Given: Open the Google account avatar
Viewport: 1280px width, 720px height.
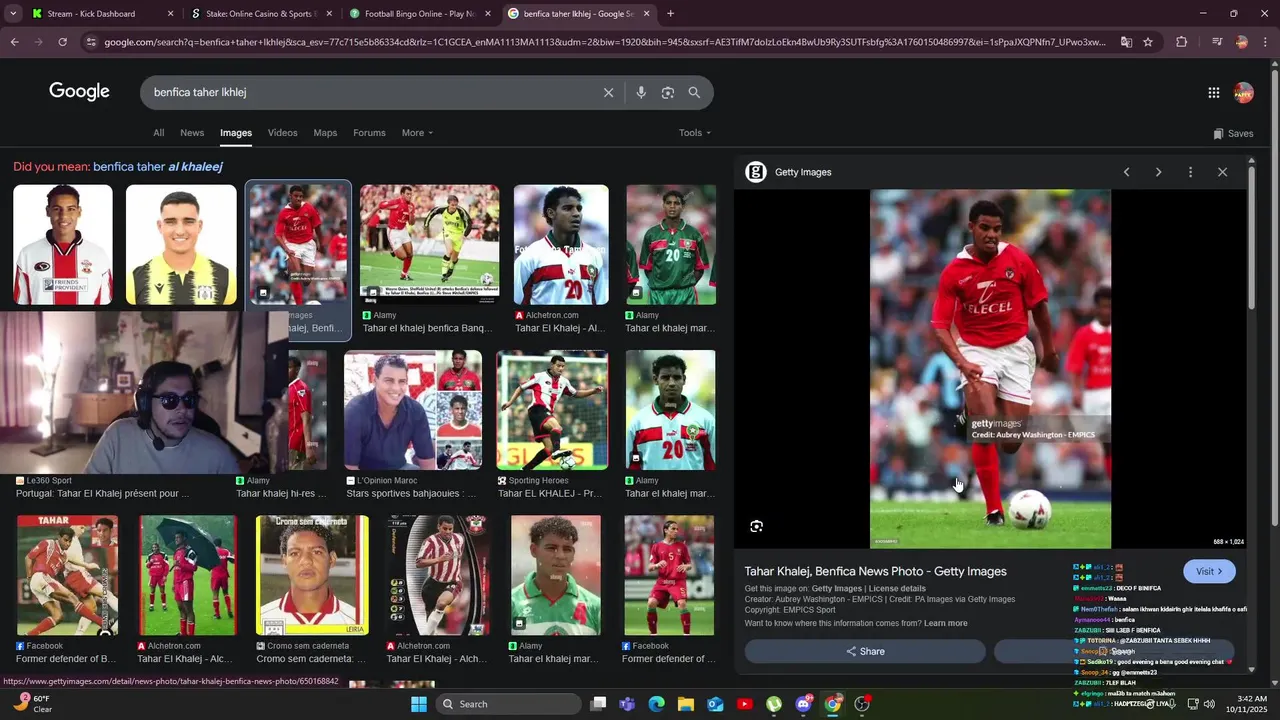Looking at the screenshot, I should [1244, 93].
